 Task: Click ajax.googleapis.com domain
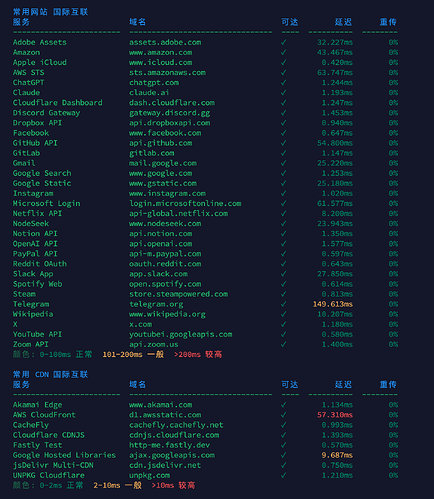172,455
